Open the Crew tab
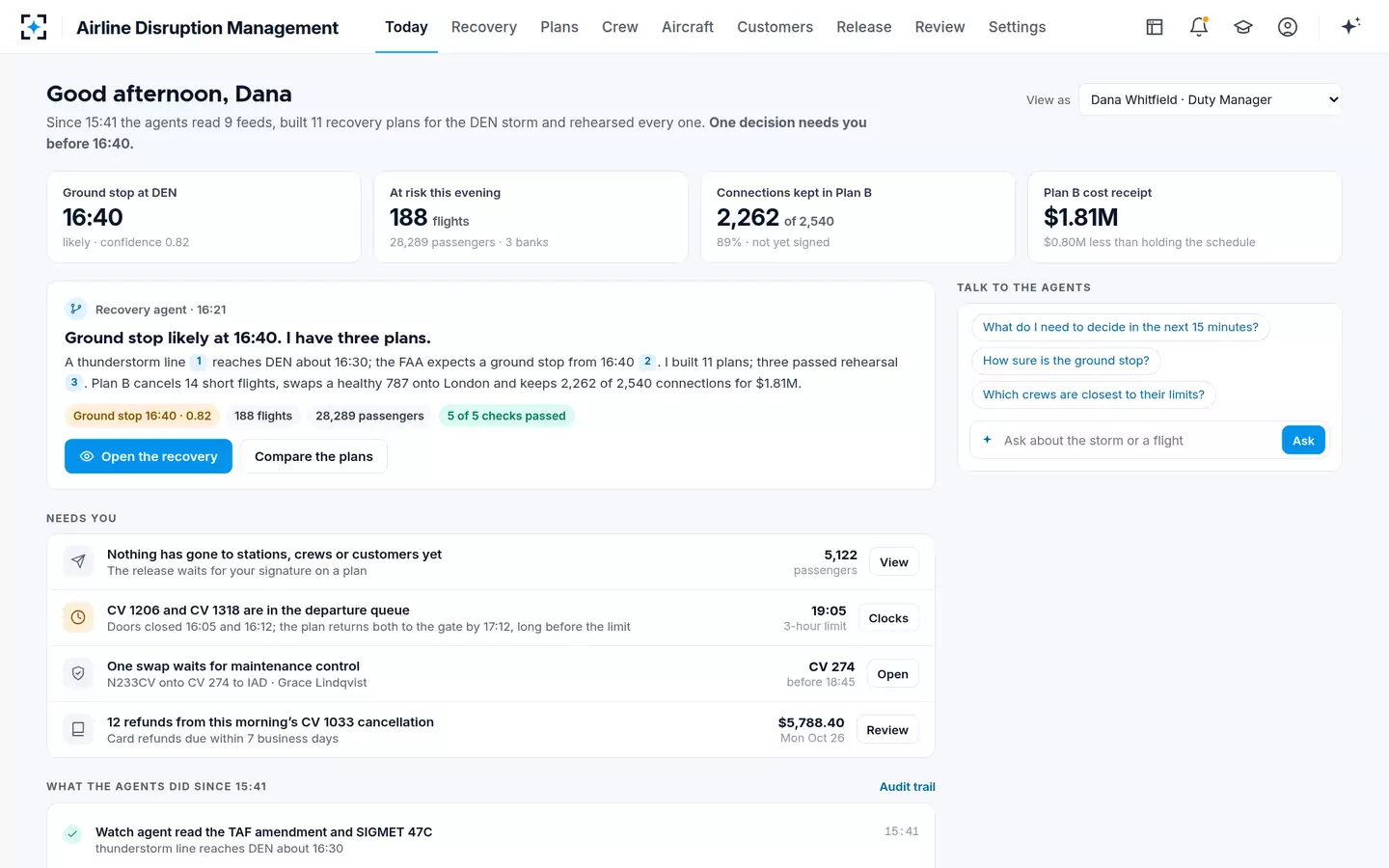This screenshot has height=868, width=1389. [x=620, y=27]
